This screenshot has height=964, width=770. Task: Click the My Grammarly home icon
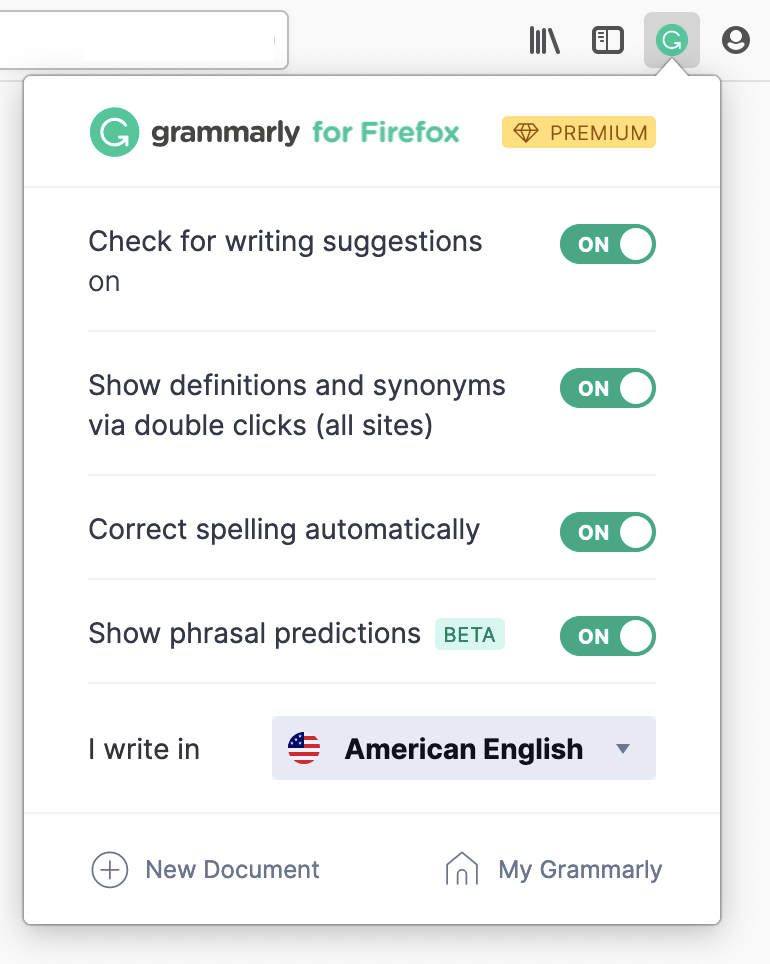[462, 870]
